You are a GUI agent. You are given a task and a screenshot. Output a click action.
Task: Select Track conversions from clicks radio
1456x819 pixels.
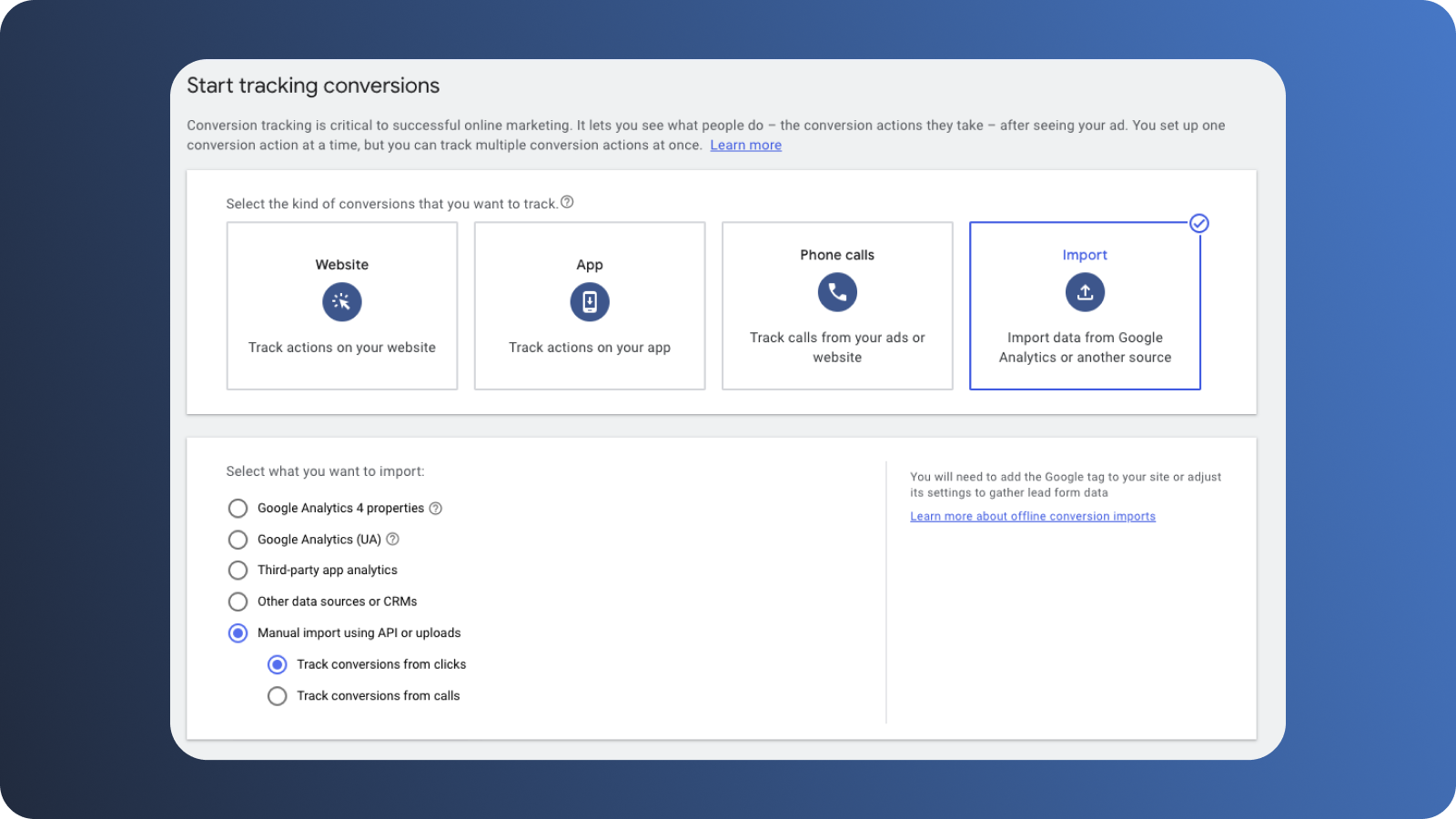pyautogui.click(x=278, y=664)
